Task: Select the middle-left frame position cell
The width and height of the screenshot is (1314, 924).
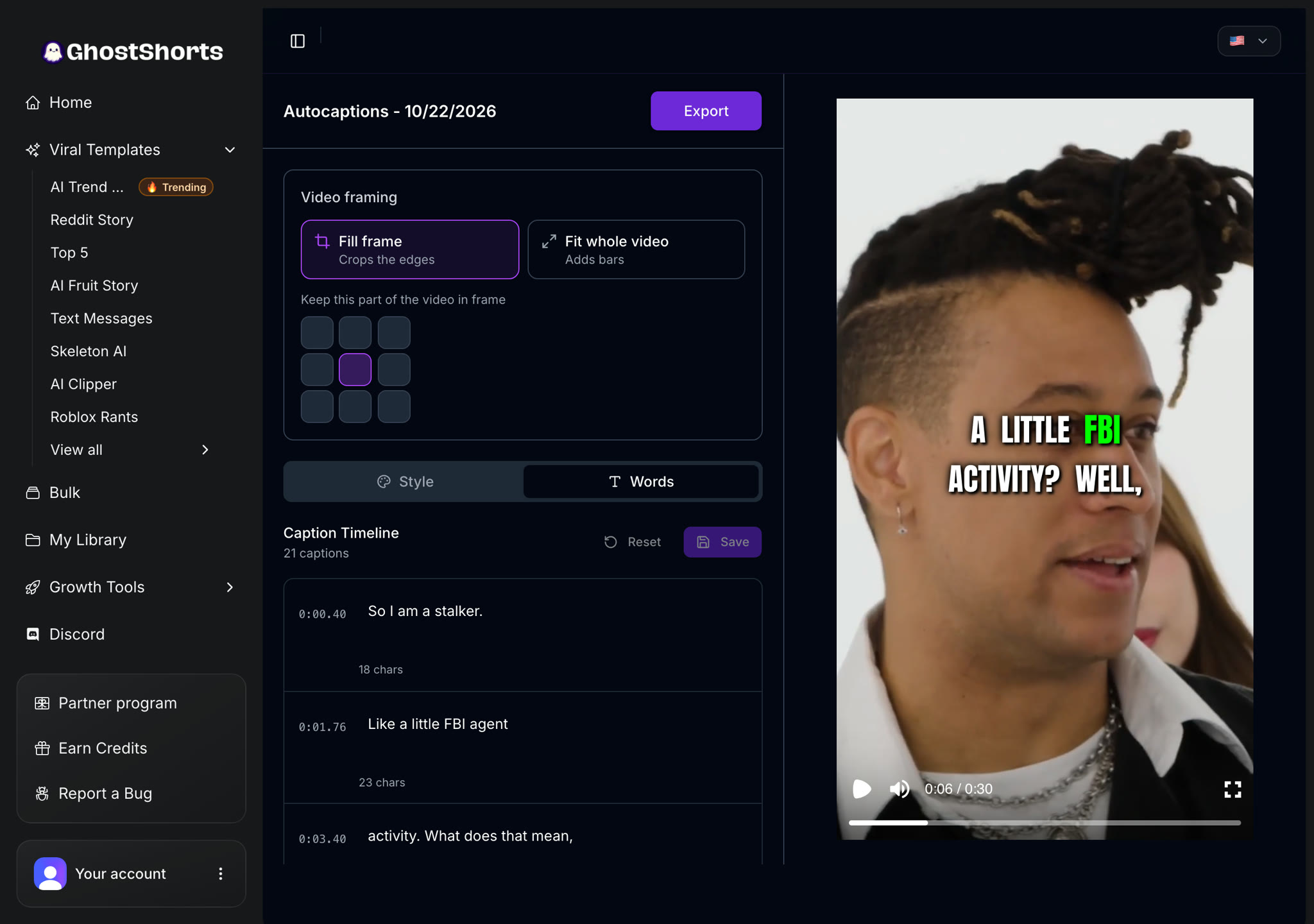Action: 317,370
